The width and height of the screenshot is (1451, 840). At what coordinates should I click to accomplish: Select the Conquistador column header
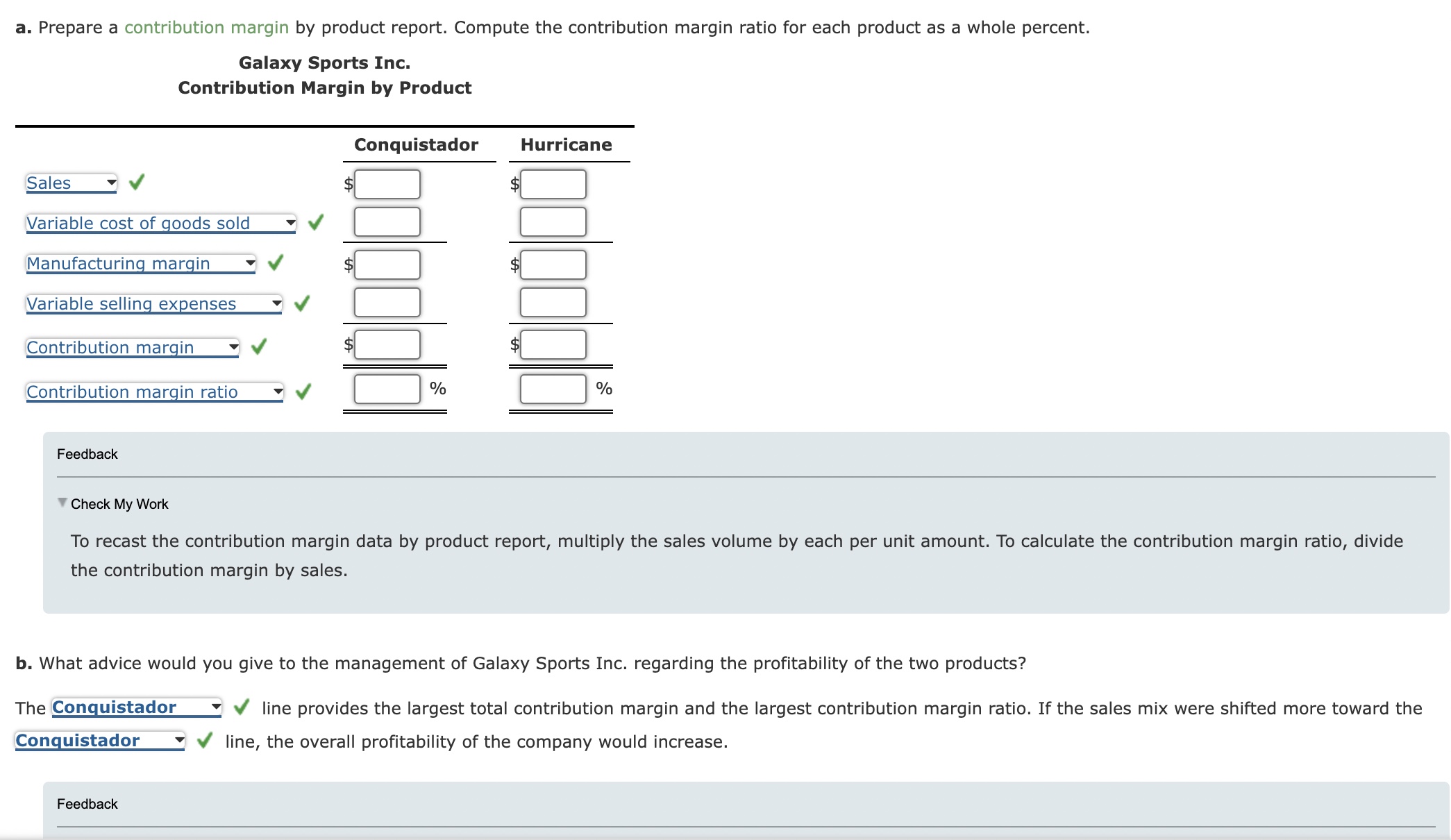tap(417, 145)
